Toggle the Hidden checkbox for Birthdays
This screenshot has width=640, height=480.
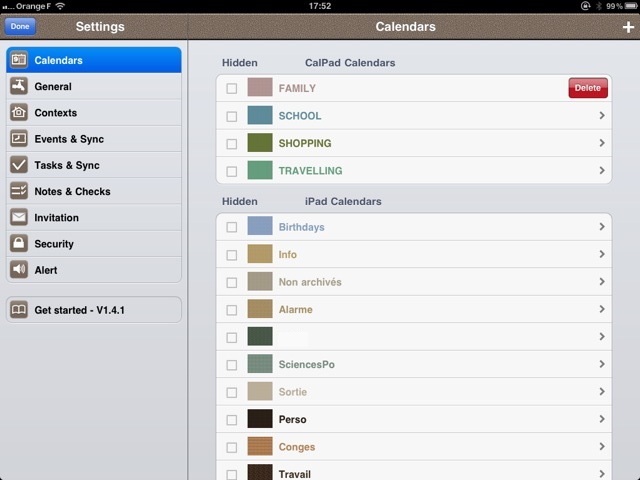point(232,227)
